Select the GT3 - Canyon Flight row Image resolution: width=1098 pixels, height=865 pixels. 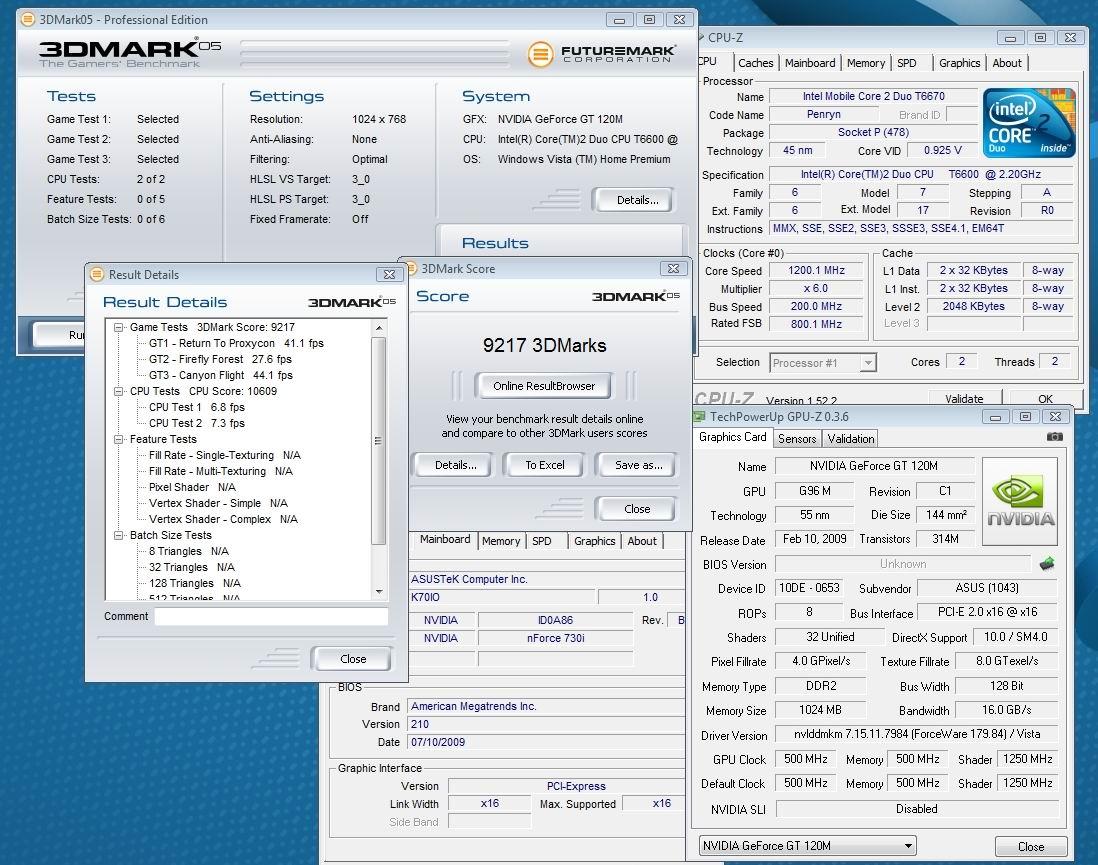(221, 375)
